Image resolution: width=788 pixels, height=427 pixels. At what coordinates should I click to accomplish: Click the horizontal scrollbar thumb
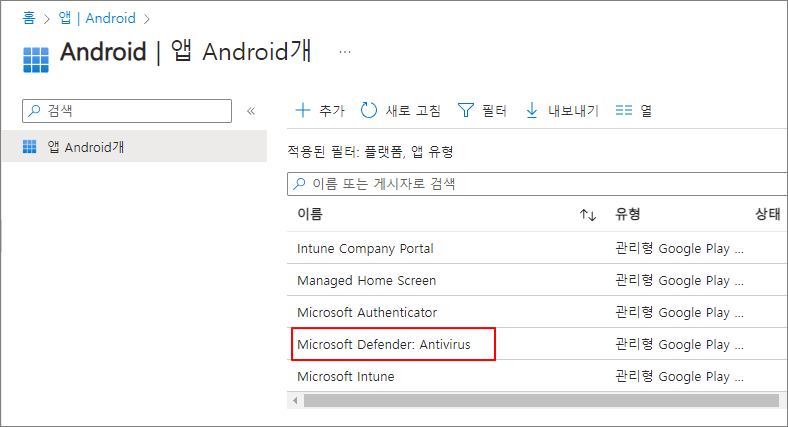pyautogui.click(x=541, y=400)
